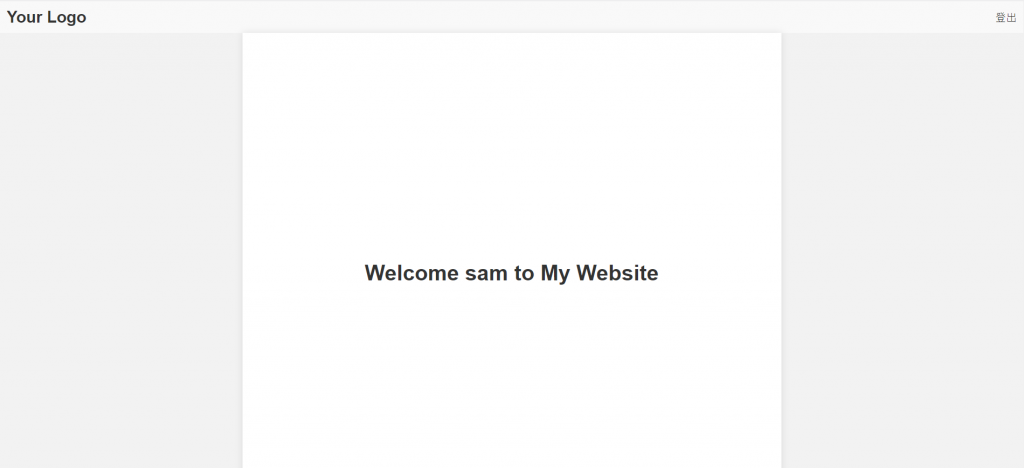The image size is (1024, 468).
Task: Click the empty header bar between logo and 登出
Action: point(541,18)
